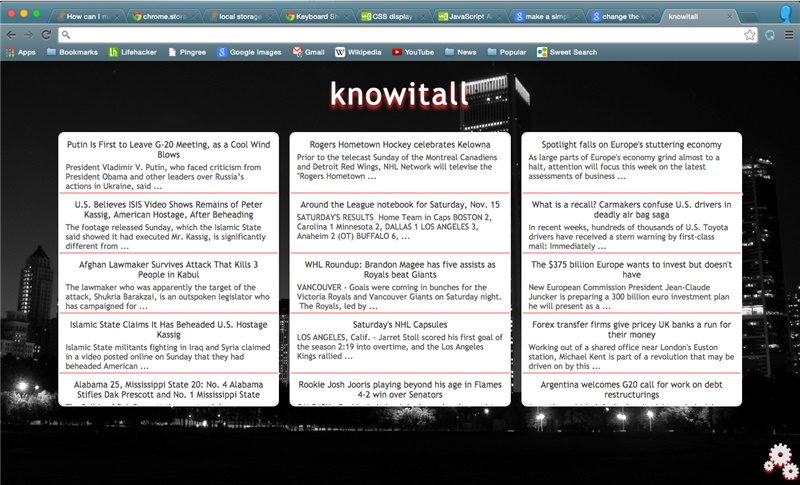The height and width of the screenshot is (485, 800).
Task: Open 'What is a recall?' Carmakers article
Action: pyautogui.click(x=632, y=210)
